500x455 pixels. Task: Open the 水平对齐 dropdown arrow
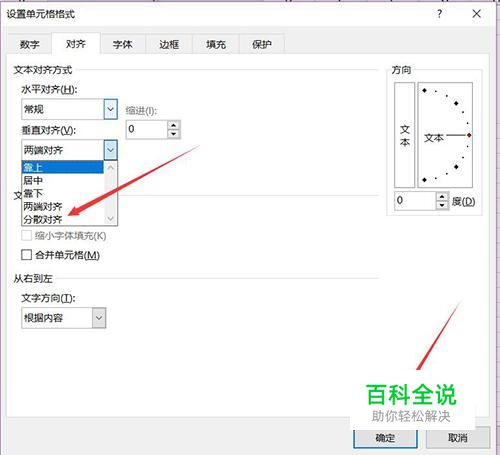[x=110, y=109]
